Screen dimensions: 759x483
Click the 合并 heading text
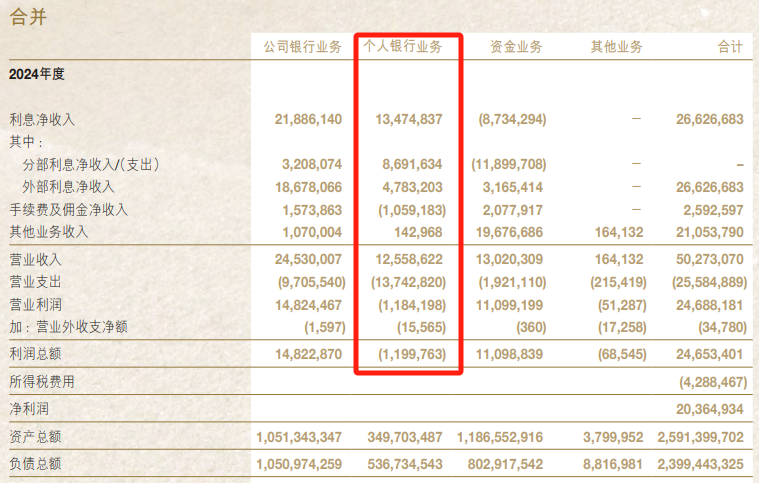[x=28, y=17]
